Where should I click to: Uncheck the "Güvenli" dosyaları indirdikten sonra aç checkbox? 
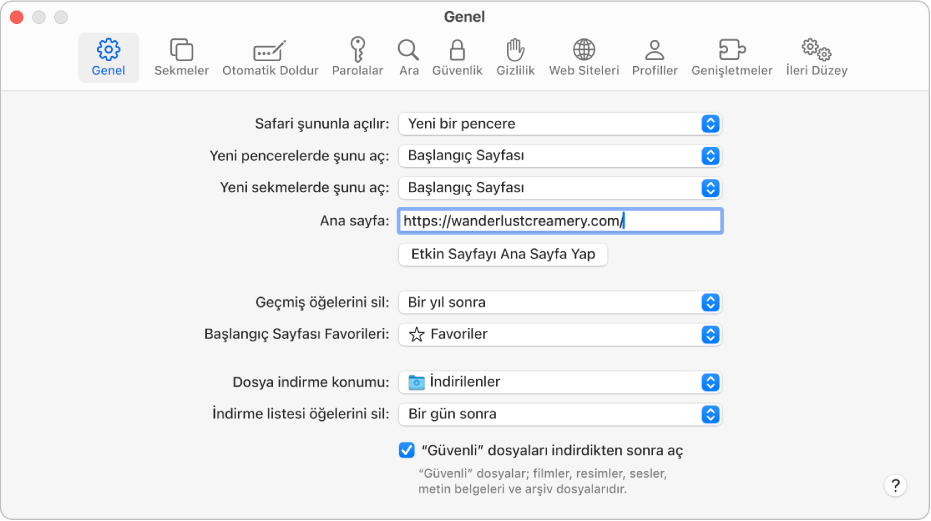tap(407, 450)
